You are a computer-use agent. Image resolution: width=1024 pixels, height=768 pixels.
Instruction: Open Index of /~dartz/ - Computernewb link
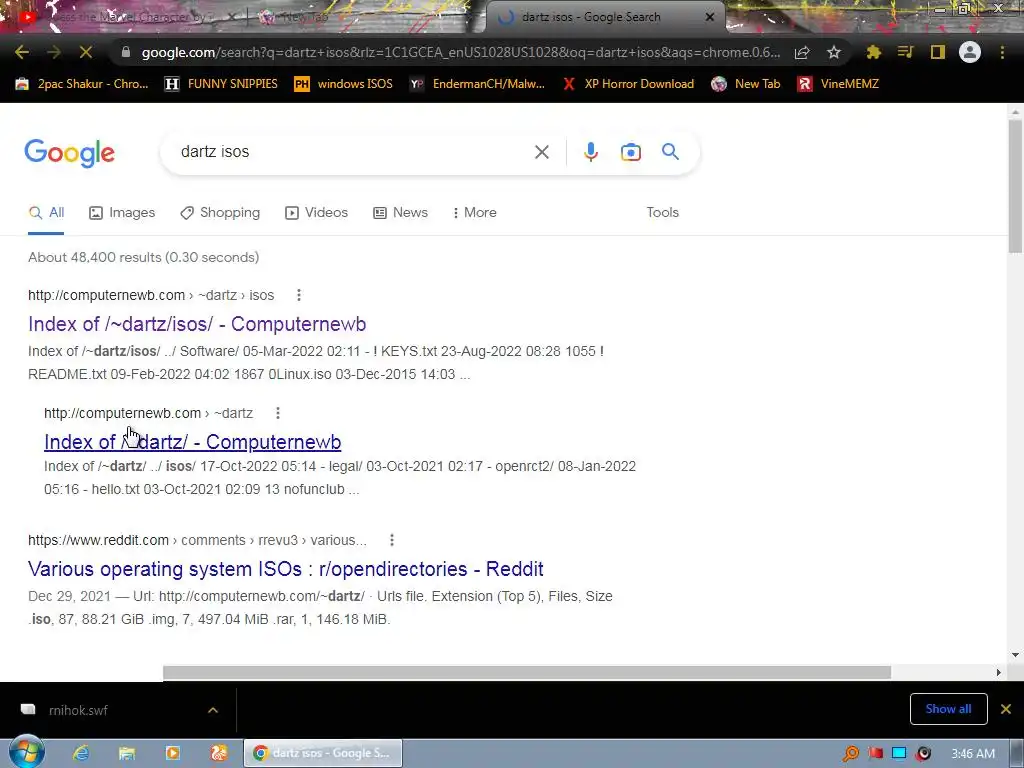coord(193,442)
